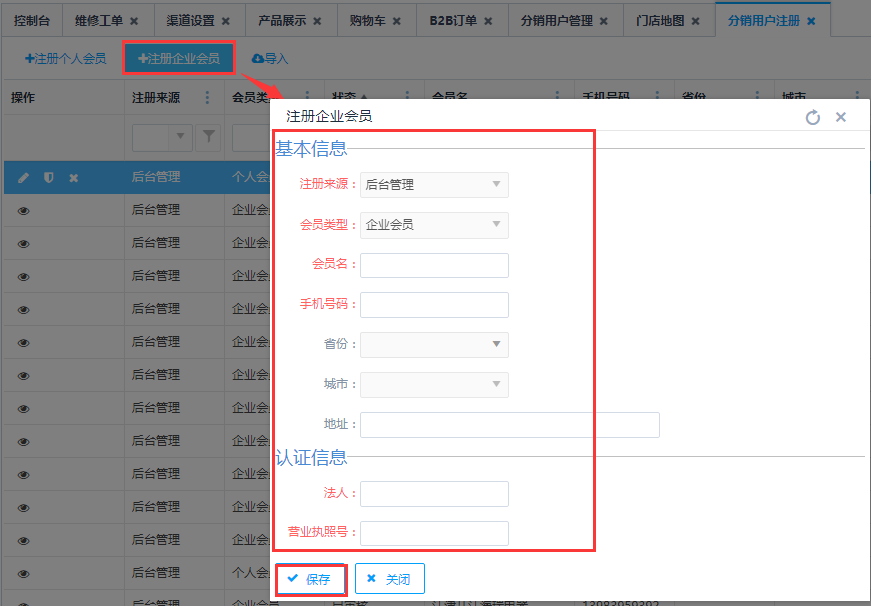Open the 注册来源 column options menu
This screenshot has height=606, width=871.
[x=207, y=98]
